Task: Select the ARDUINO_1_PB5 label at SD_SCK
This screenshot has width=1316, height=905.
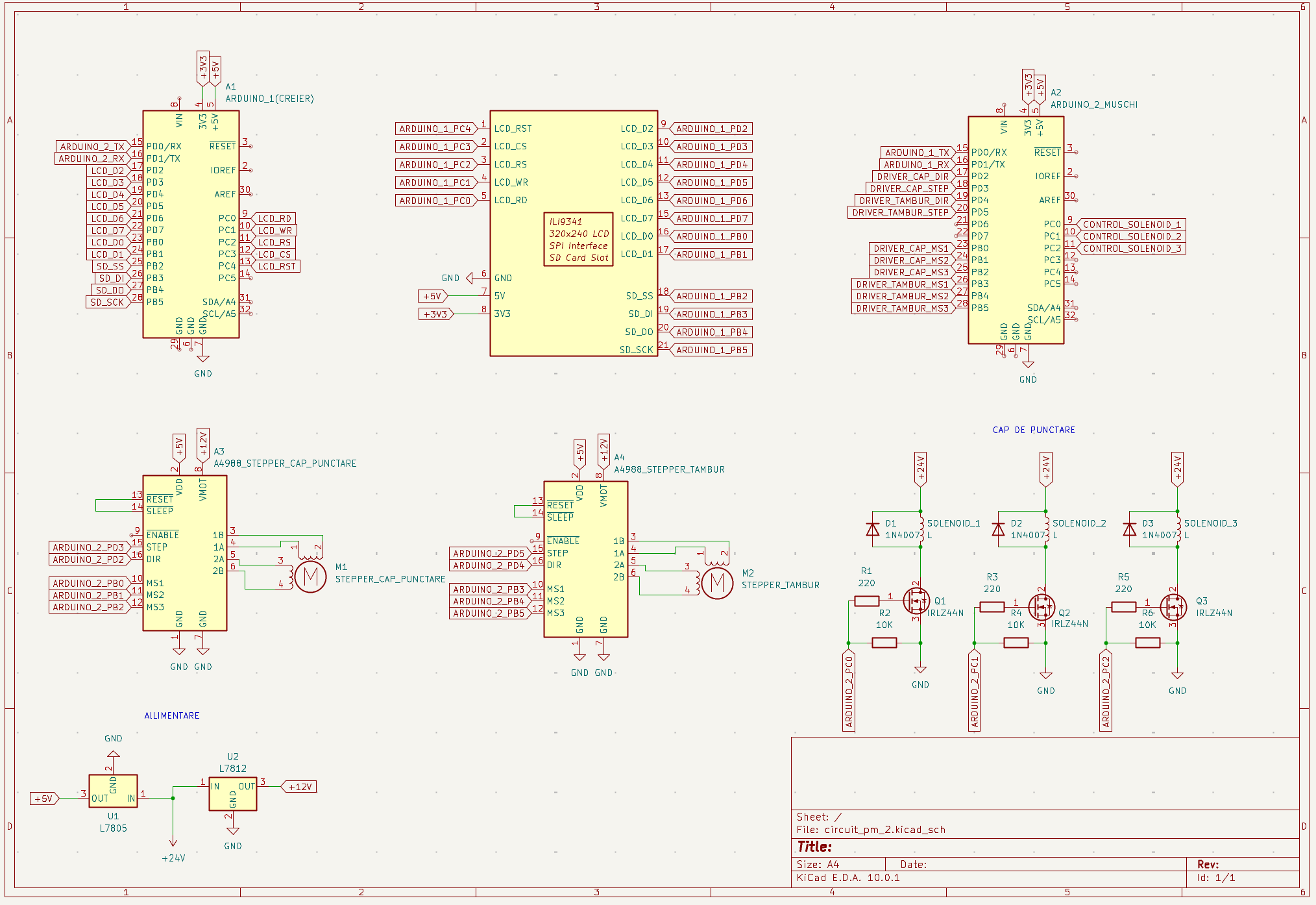Action: (711, 350)
